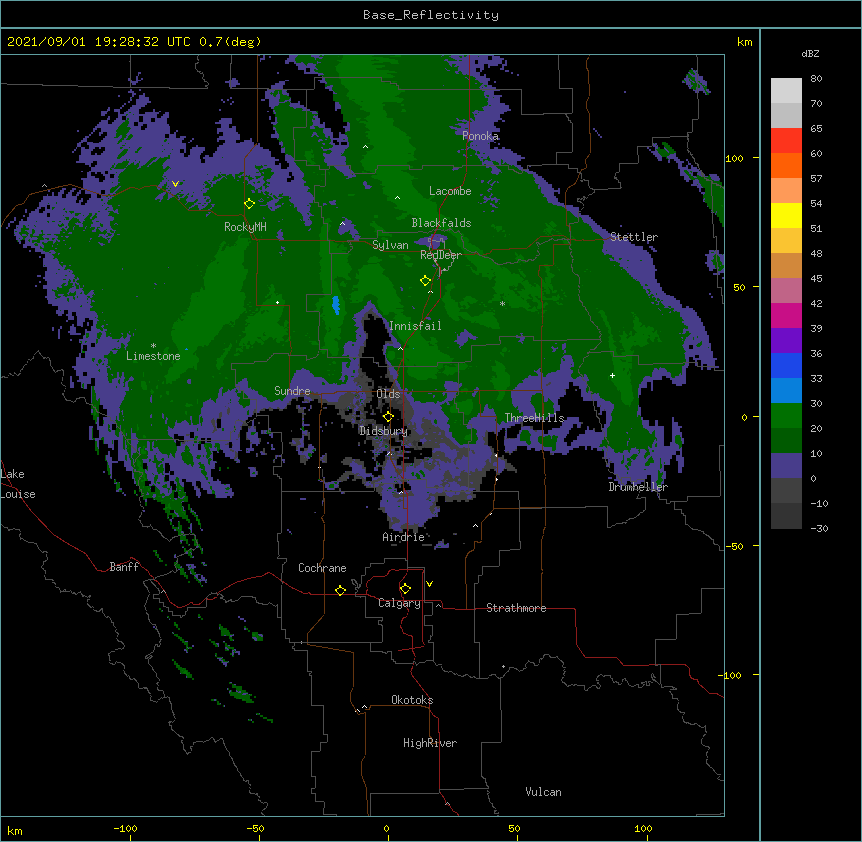Image resolution: width=862 pixels, height=842 pixels.
Task: Select the dark orange 57–60 dBZ legend swatch
Action: 786,165
